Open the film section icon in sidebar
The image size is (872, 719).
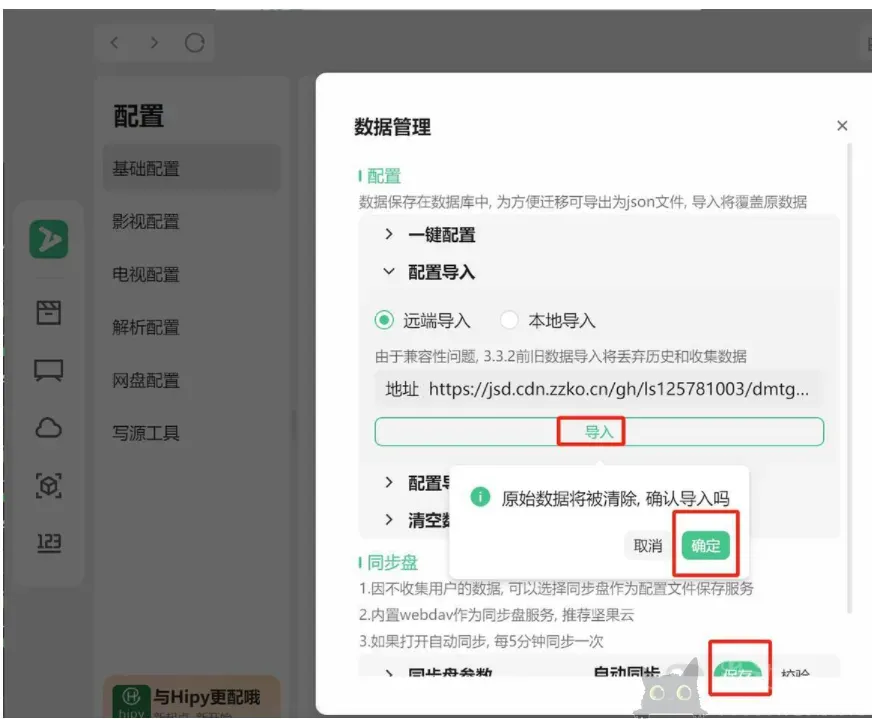point(48,313)
